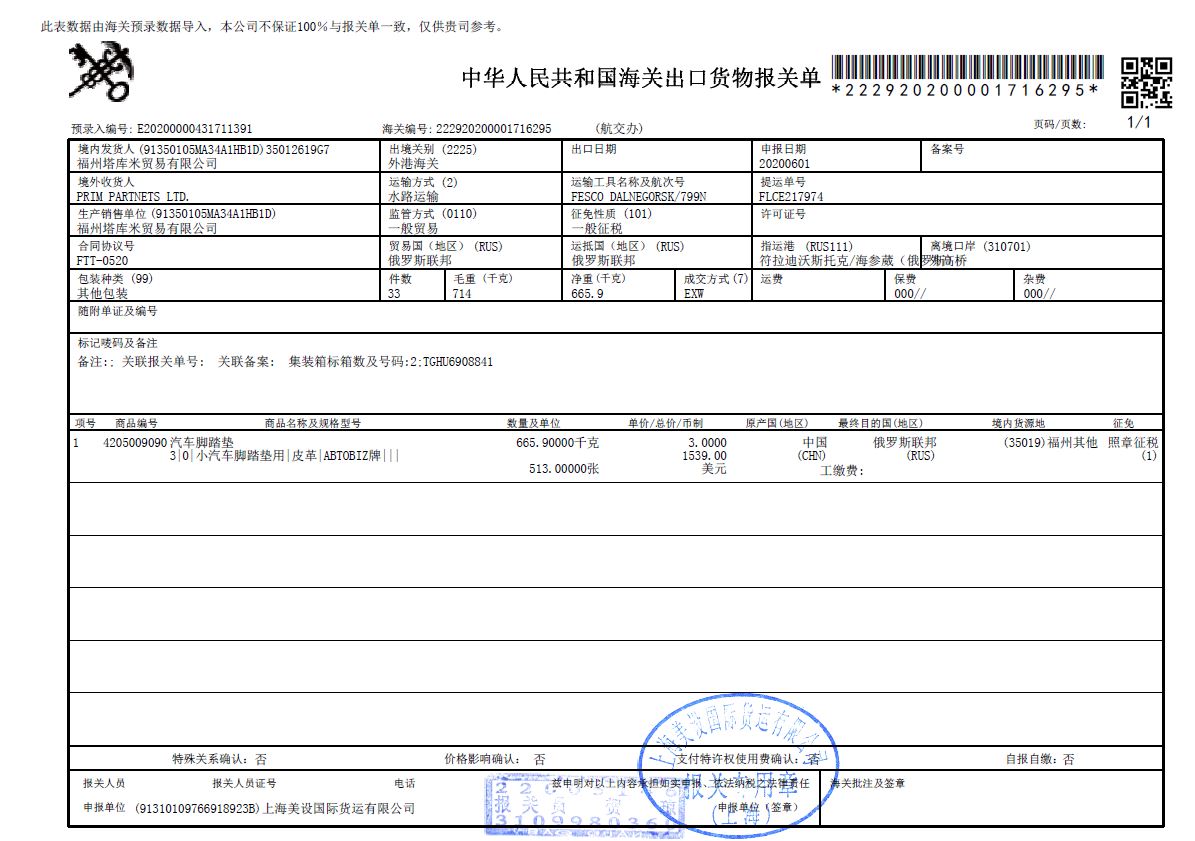This screenshot has height=841, width=1195.
Task: Click the round blue company seal stamp
Action: 738,766
